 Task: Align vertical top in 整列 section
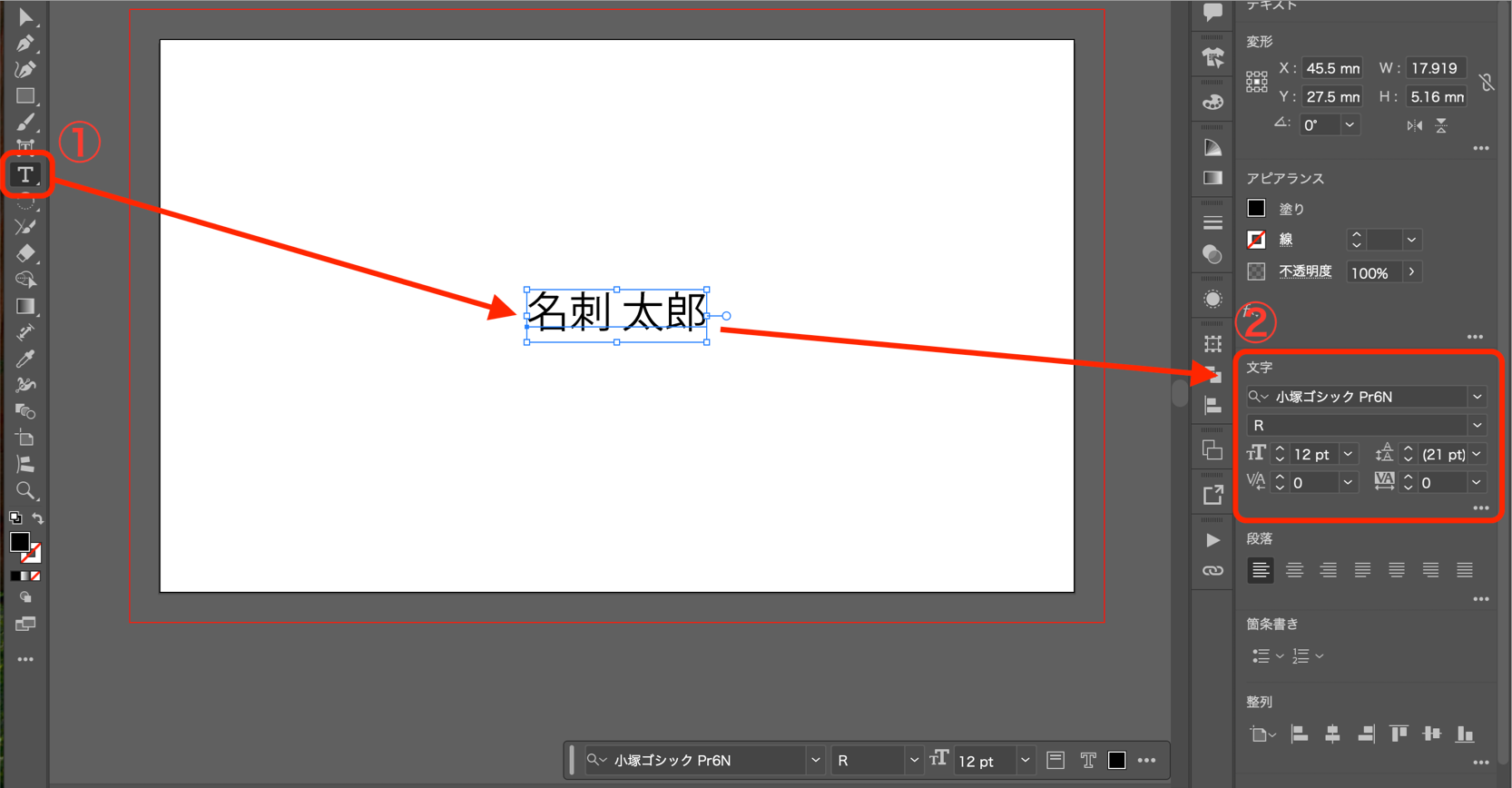tap(1399, 734)
